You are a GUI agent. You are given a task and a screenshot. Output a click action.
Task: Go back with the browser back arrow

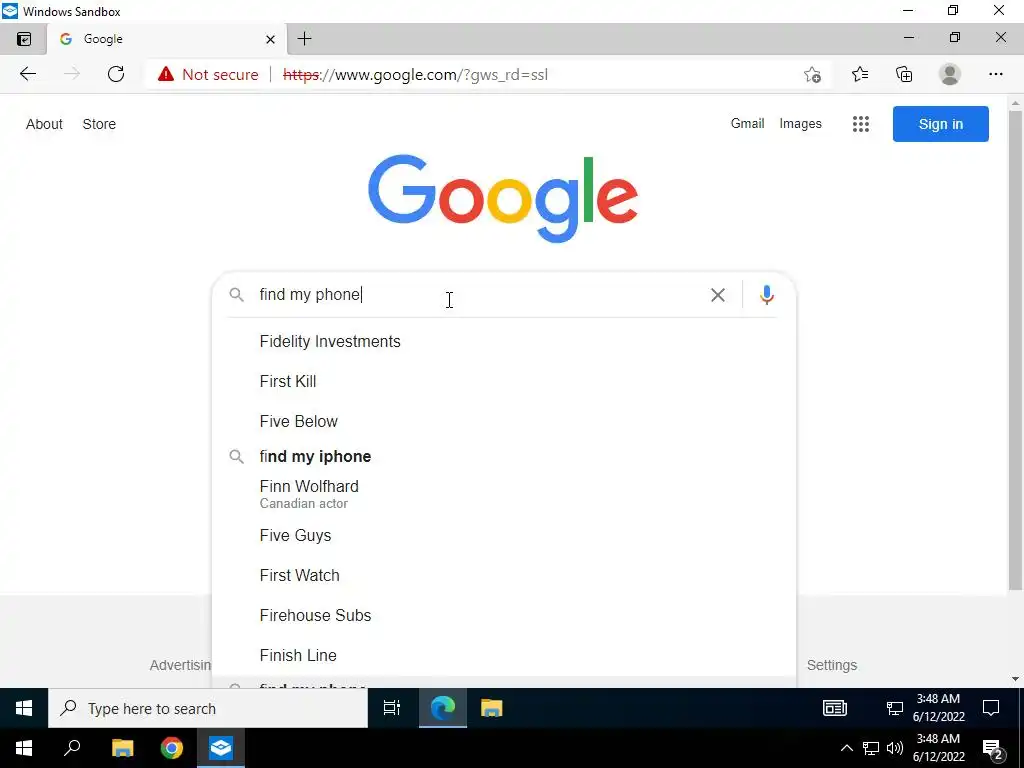point(28,74)
